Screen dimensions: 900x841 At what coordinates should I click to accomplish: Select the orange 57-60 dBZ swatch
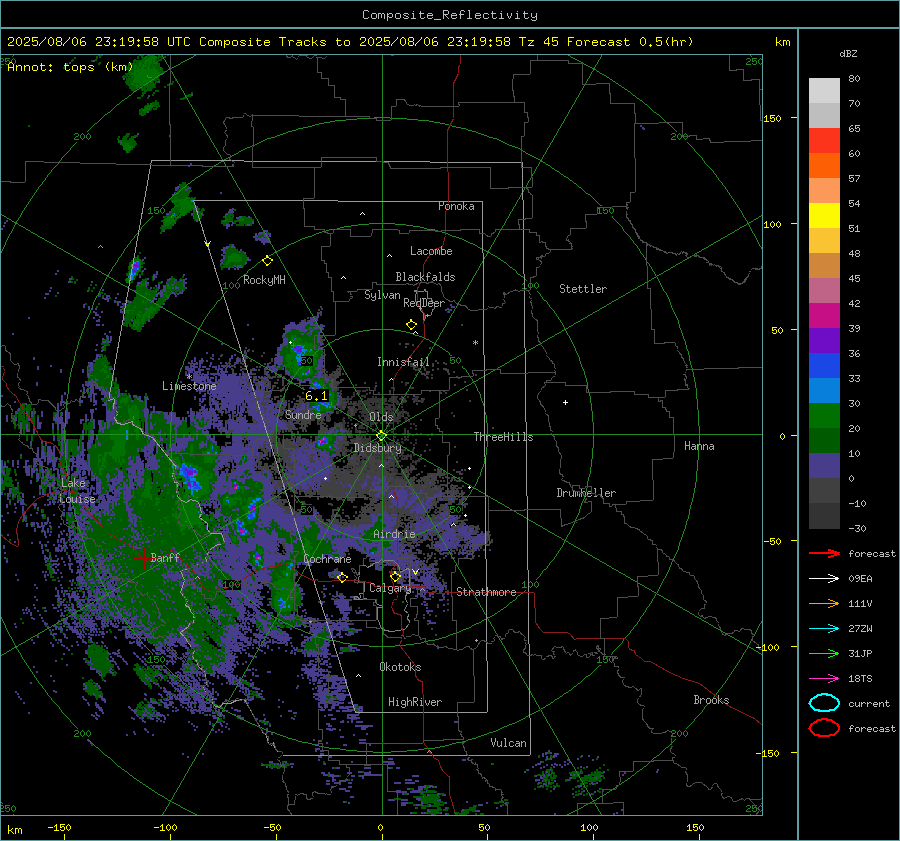pos(824,165)
